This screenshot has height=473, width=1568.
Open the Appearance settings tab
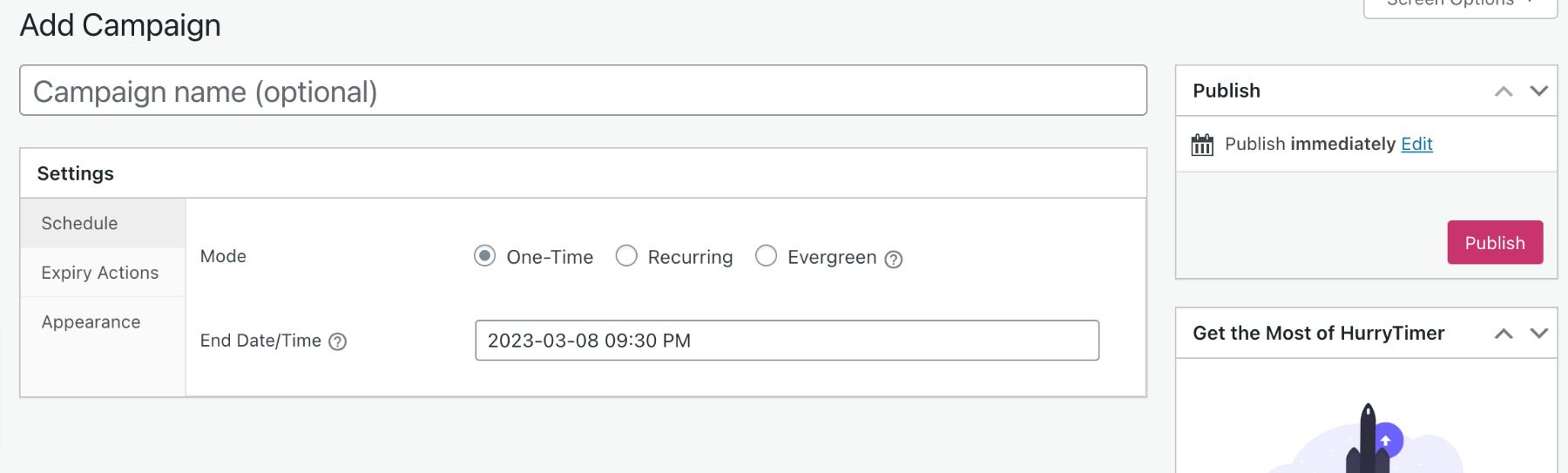coord(91,322)
